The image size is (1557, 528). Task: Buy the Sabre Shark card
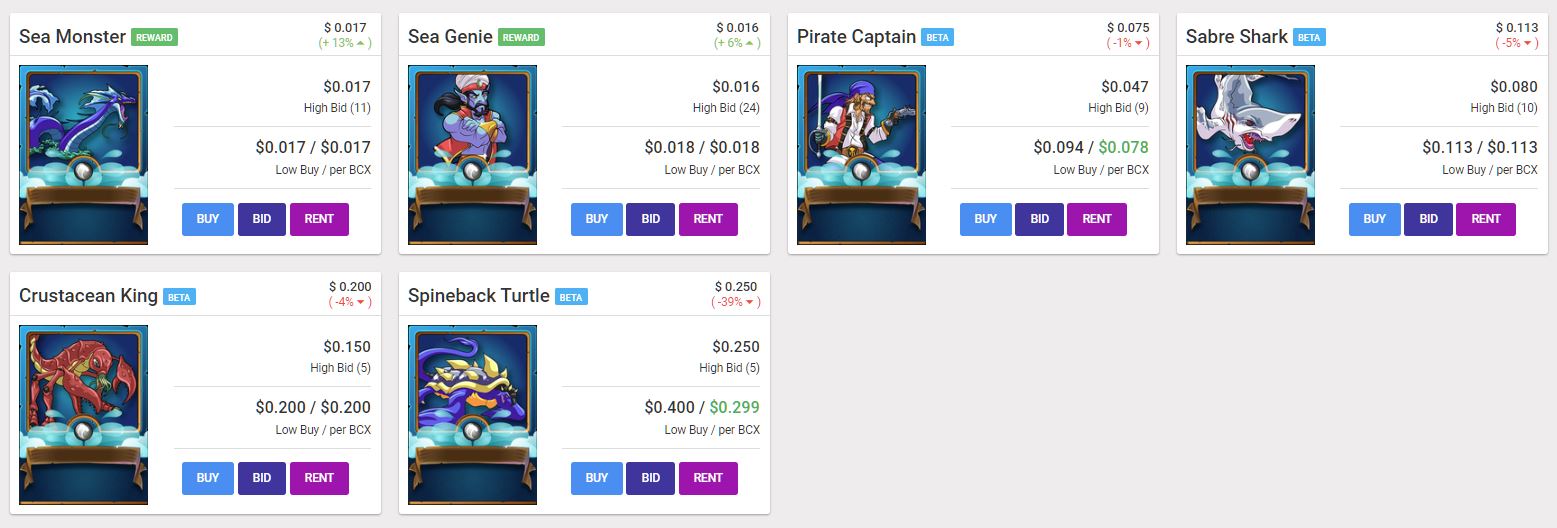point(1374,219)
